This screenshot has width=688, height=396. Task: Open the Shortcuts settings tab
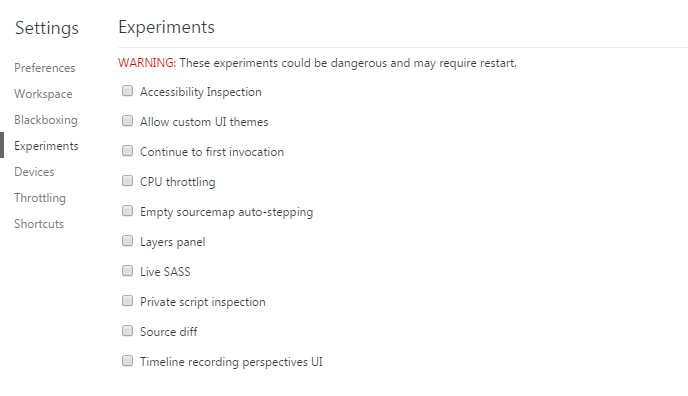click(39, 224)
